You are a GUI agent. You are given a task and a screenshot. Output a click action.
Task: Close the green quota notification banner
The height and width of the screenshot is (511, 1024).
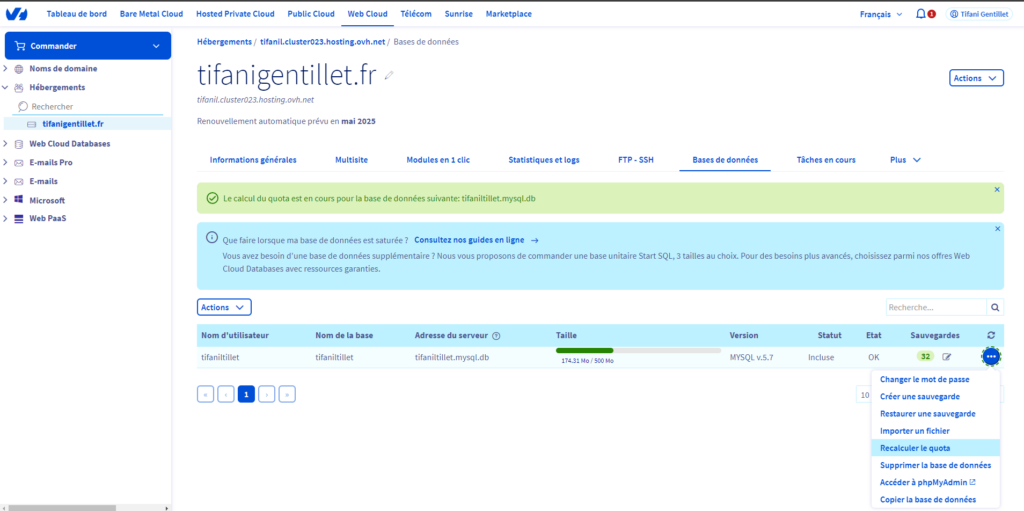(996, 189)
